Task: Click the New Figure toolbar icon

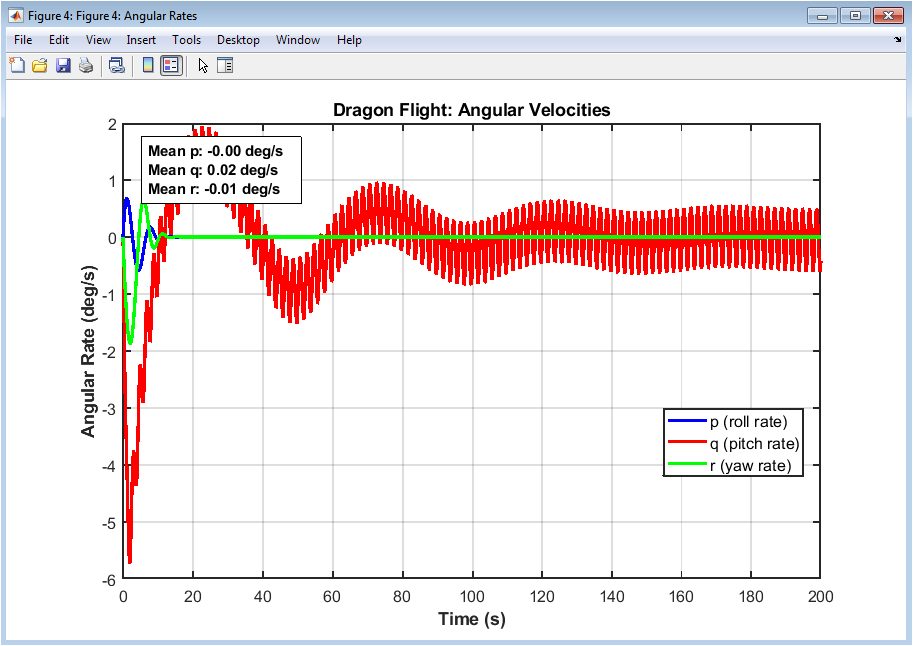Action: (17, 66)
